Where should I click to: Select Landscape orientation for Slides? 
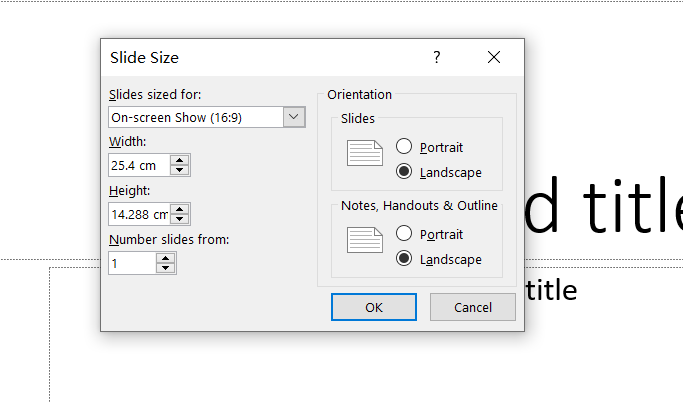(405, 172)
